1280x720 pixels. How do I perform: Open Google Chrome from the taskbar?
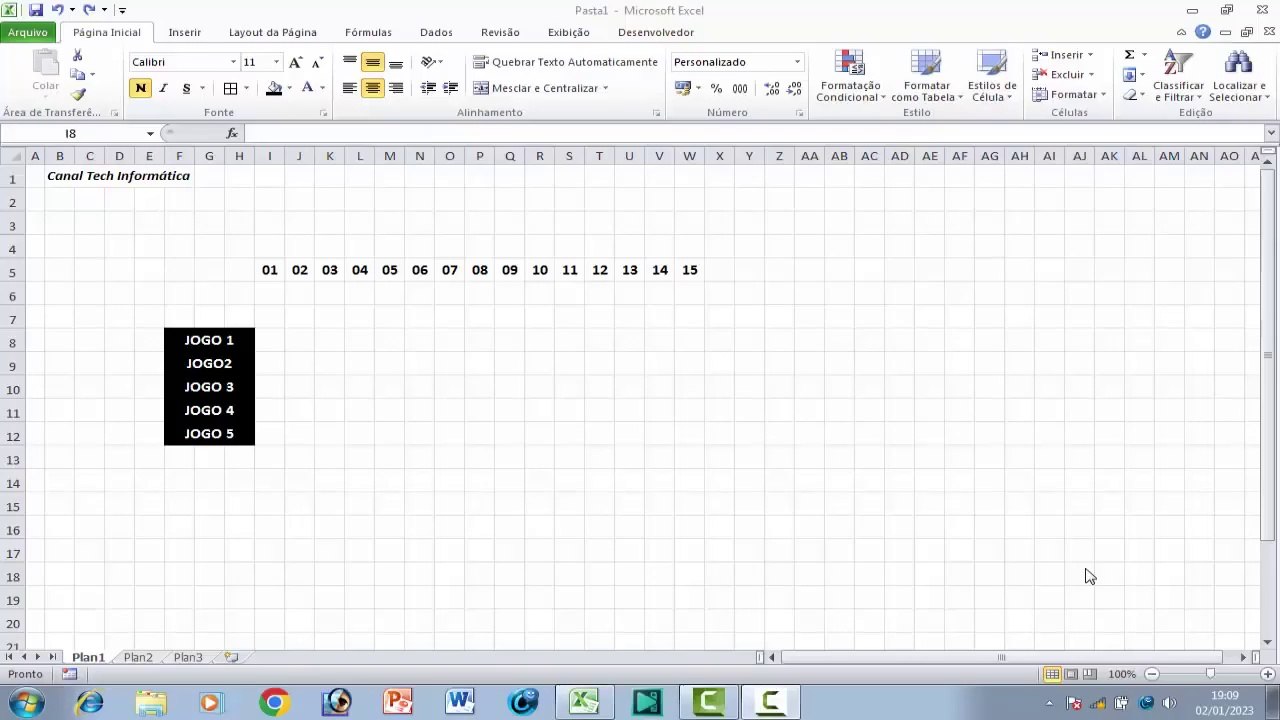(273, 703)
